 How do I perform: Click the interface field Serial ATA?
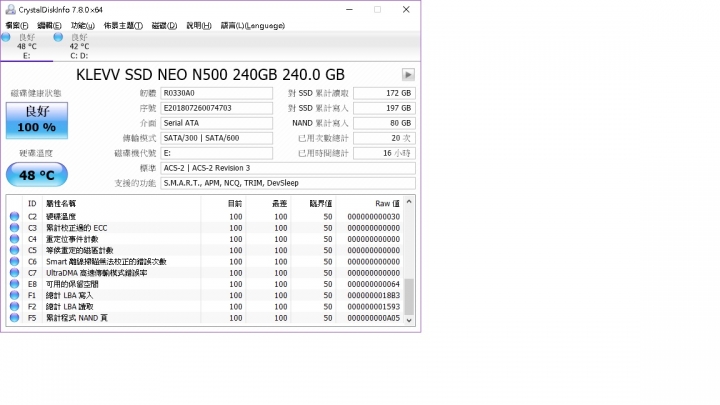tap(216, 123)
